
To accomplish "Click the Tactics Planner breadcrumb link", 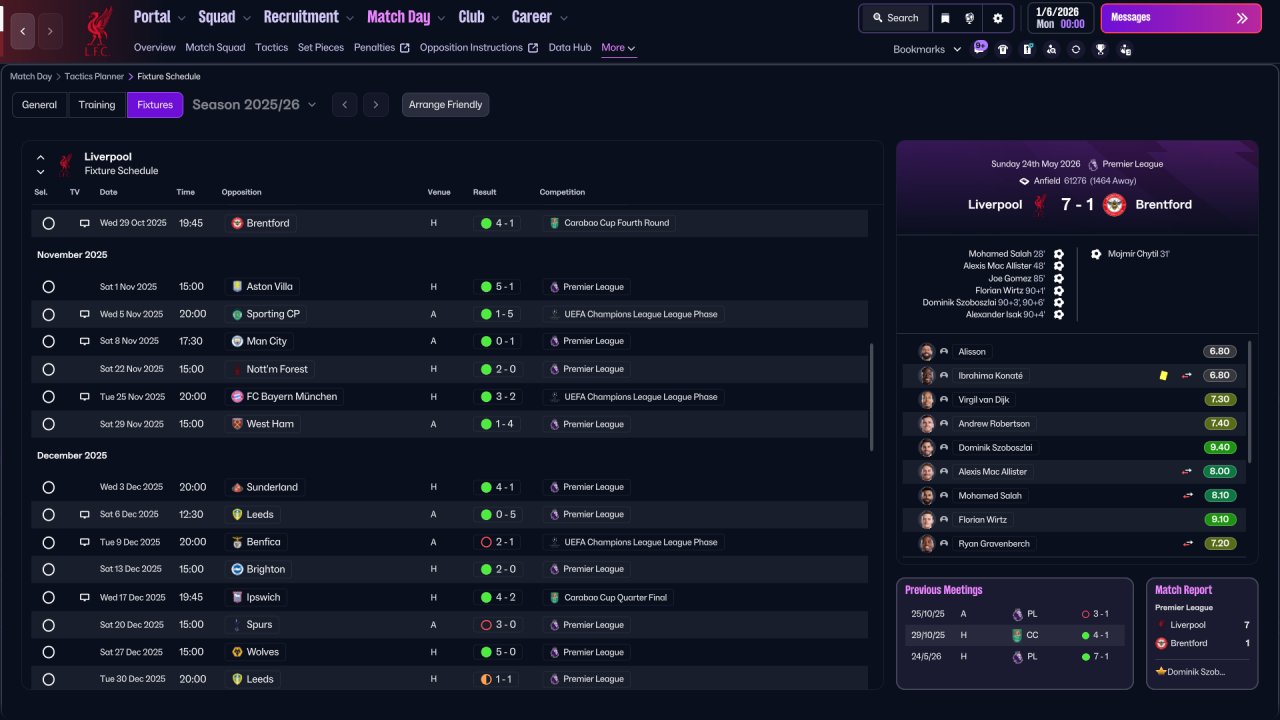I will (x=95, y=76).
